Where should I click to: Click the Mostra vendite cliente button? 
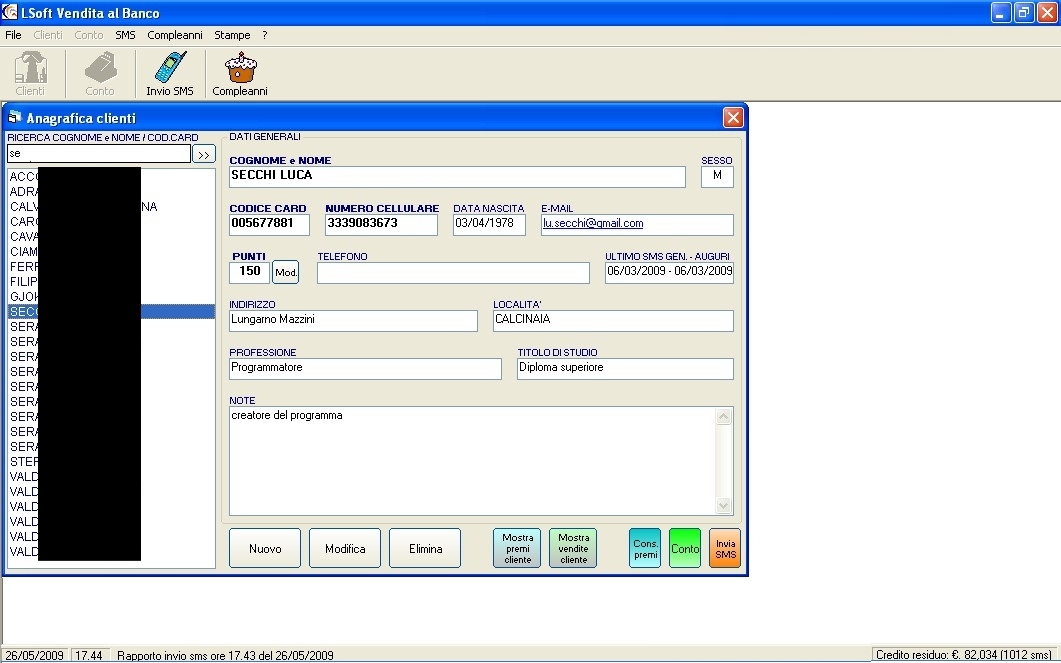point(574,549)
